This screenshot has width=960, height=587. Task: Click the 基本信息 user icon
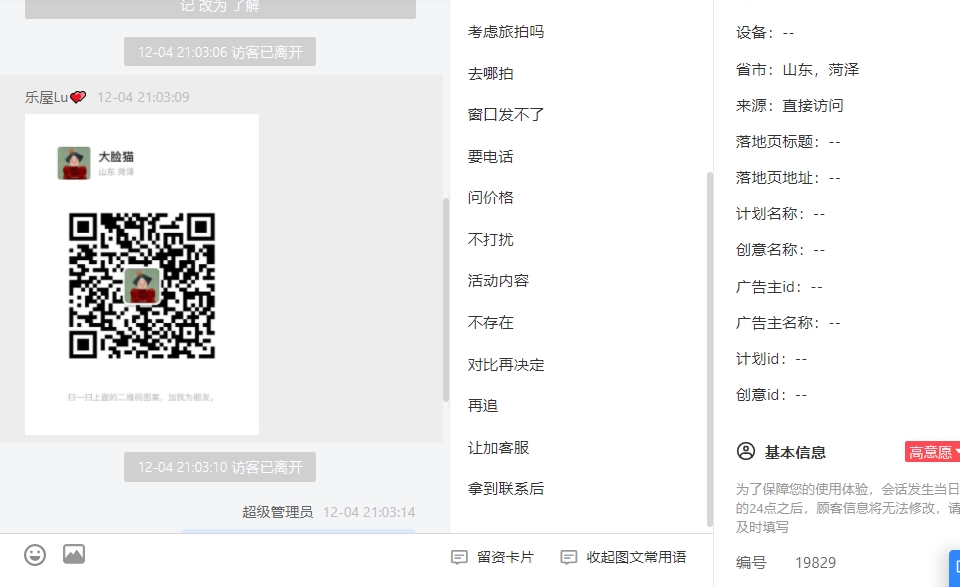pos(746,452)
